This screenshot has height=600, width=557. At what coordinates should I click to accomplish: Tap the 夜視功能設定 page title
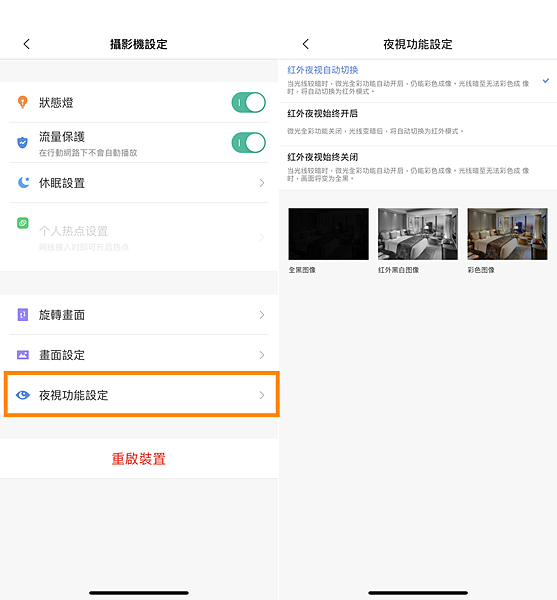click(x=418, y=44)
